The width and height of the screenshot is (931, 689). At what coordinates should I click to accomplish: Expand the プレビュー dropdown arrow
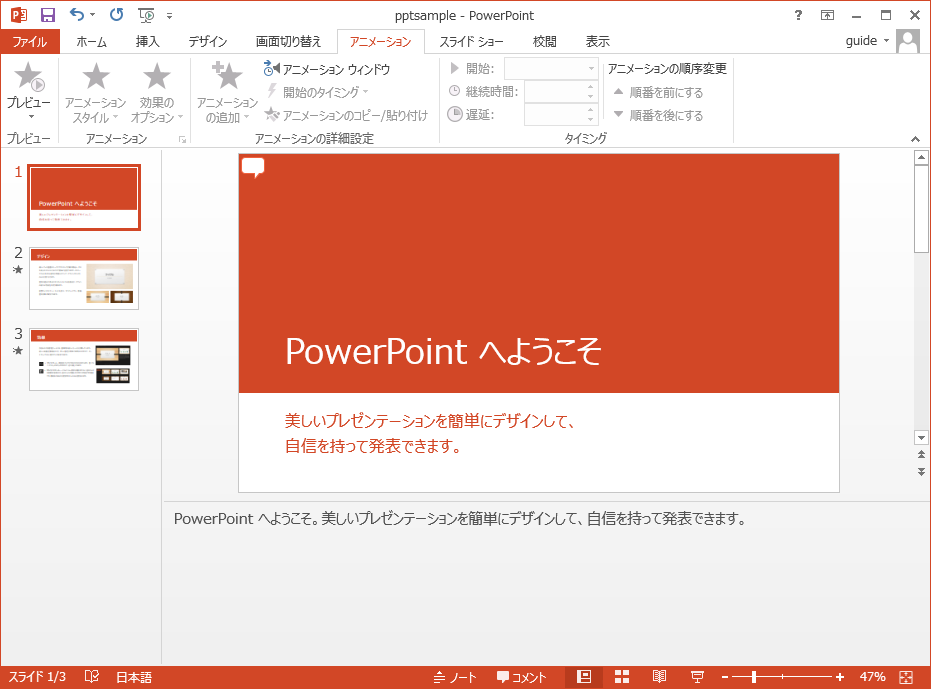click(31, 116)
